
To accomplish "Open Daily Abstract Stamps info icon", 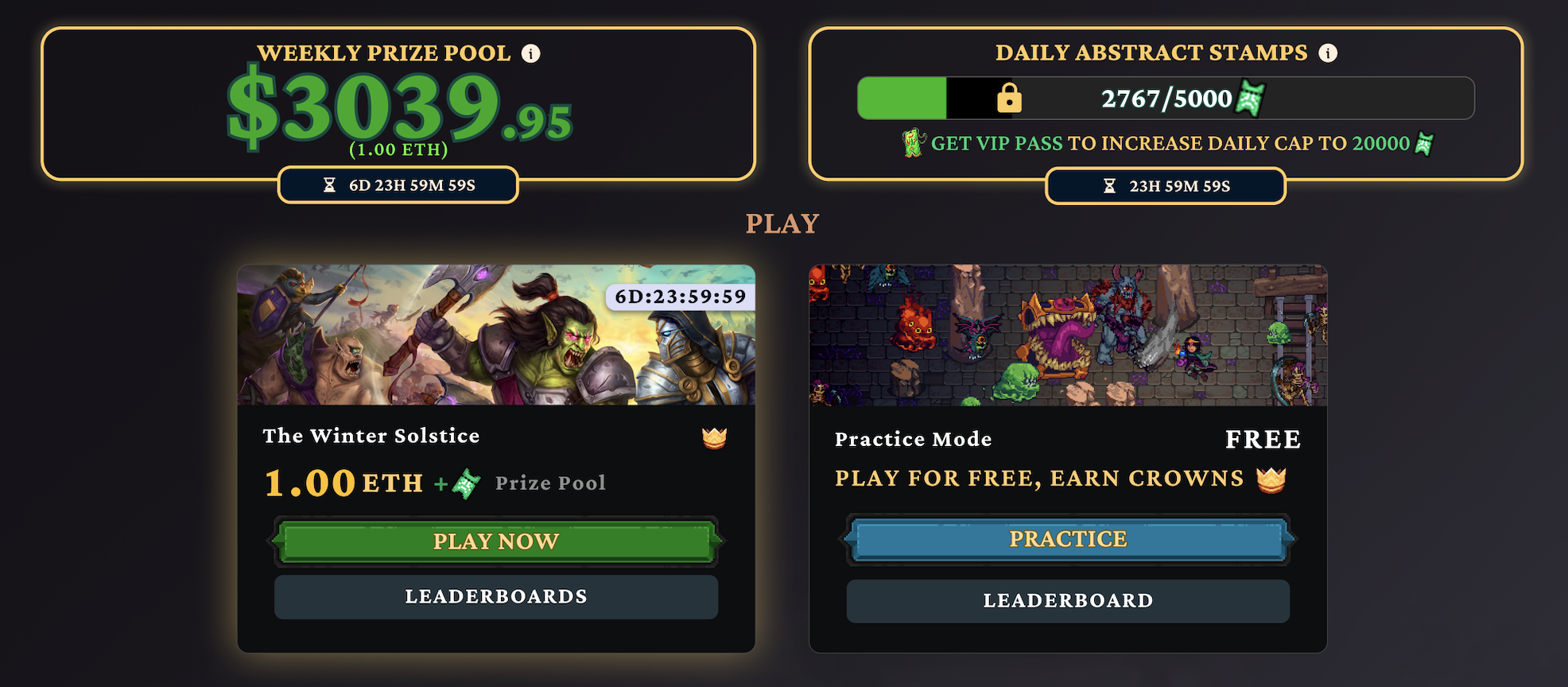I will click(1328, 52).
